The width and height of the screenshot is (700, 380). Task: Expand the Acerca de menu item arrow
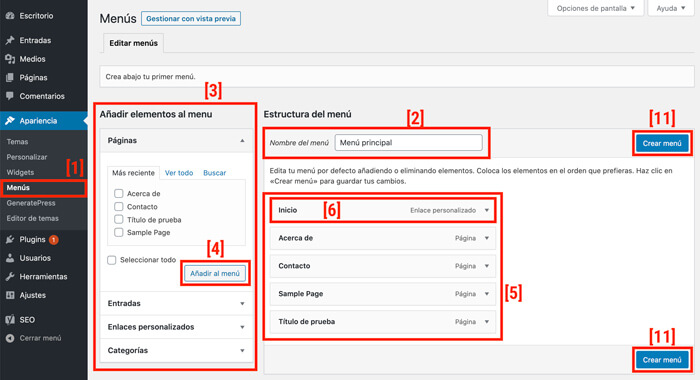click(487, 238)
